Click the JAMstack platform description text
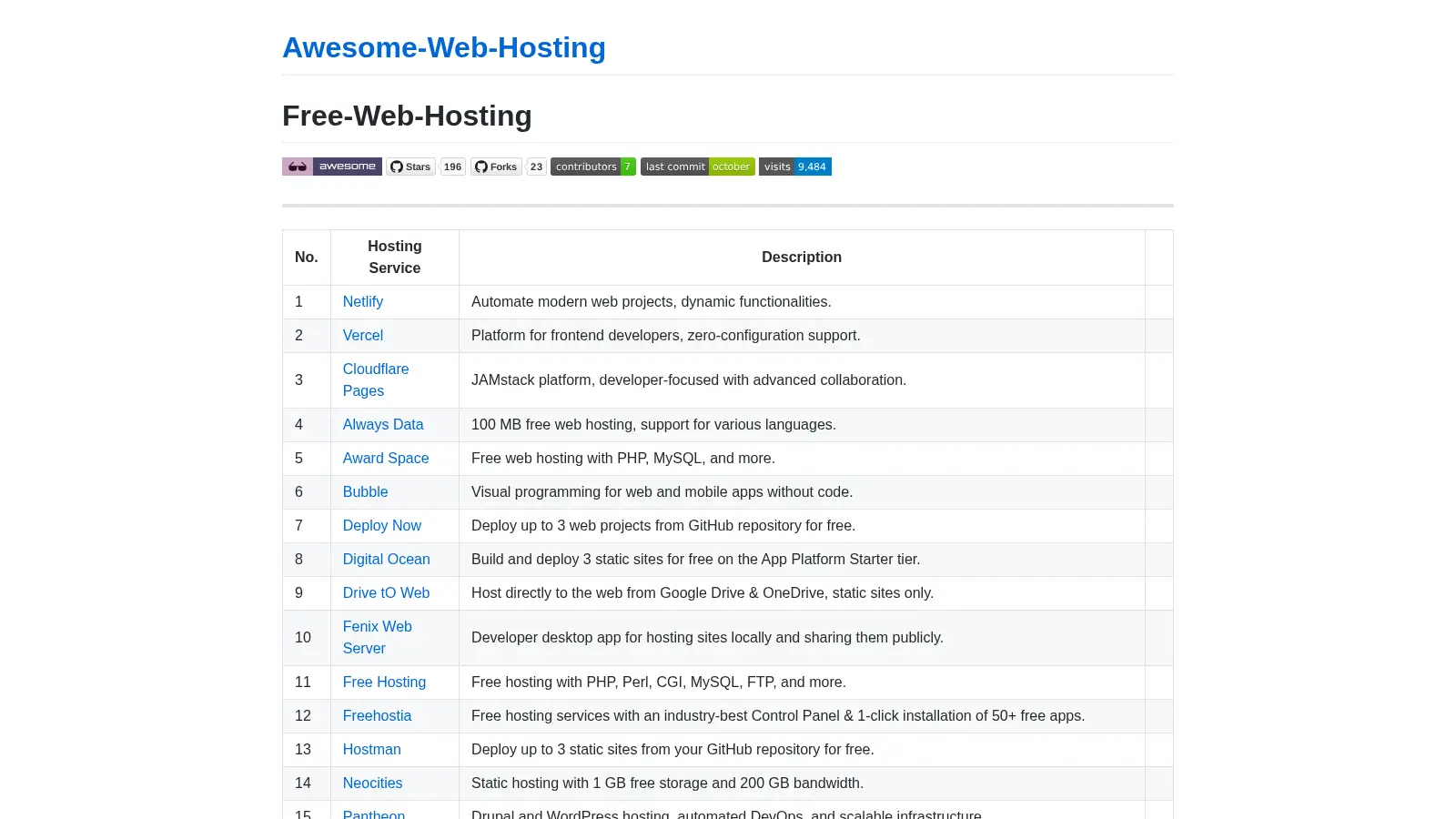The height and width of the screenshot is (819, 1456). tap(689, 379)
